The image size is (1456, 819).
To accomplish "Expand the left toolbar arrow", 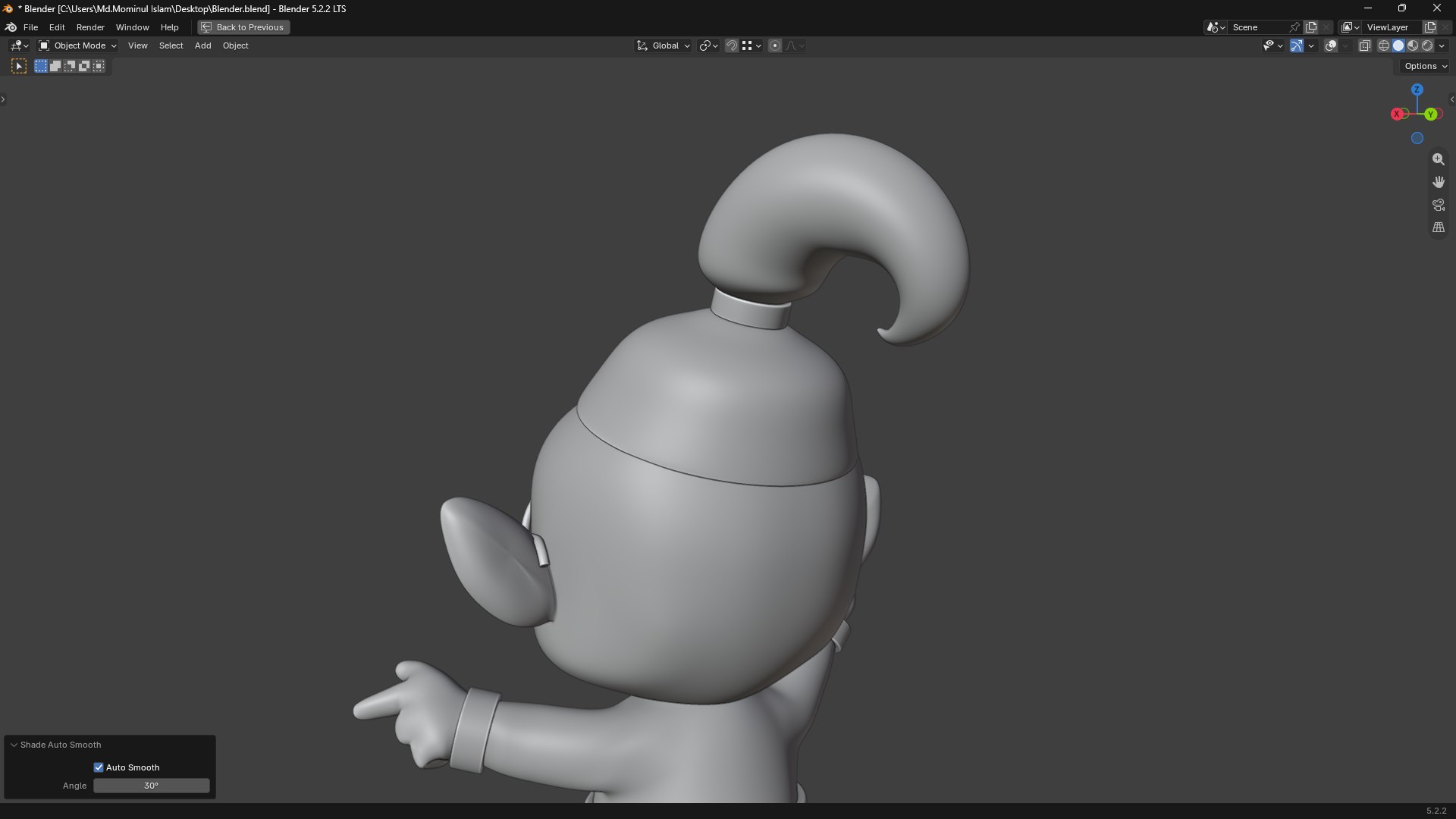I will coord(3,99).
